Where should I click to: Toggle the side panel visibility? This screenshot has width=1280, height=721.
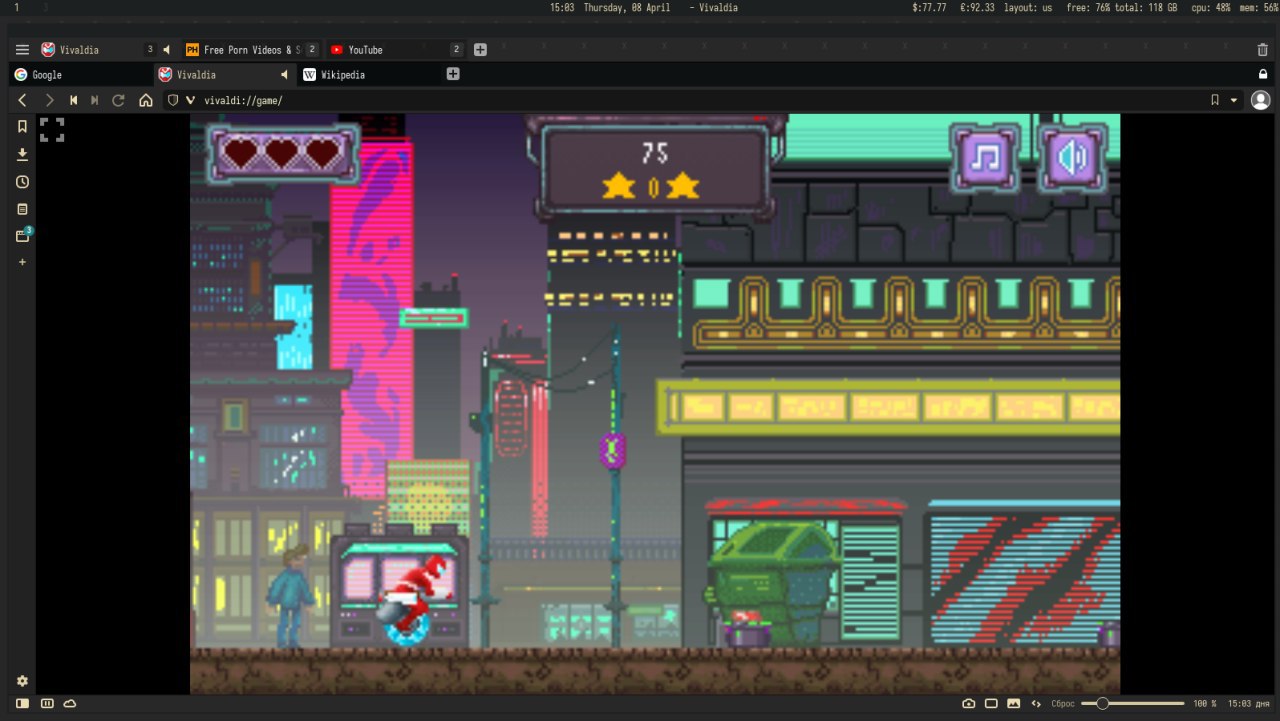coord(22,704)
